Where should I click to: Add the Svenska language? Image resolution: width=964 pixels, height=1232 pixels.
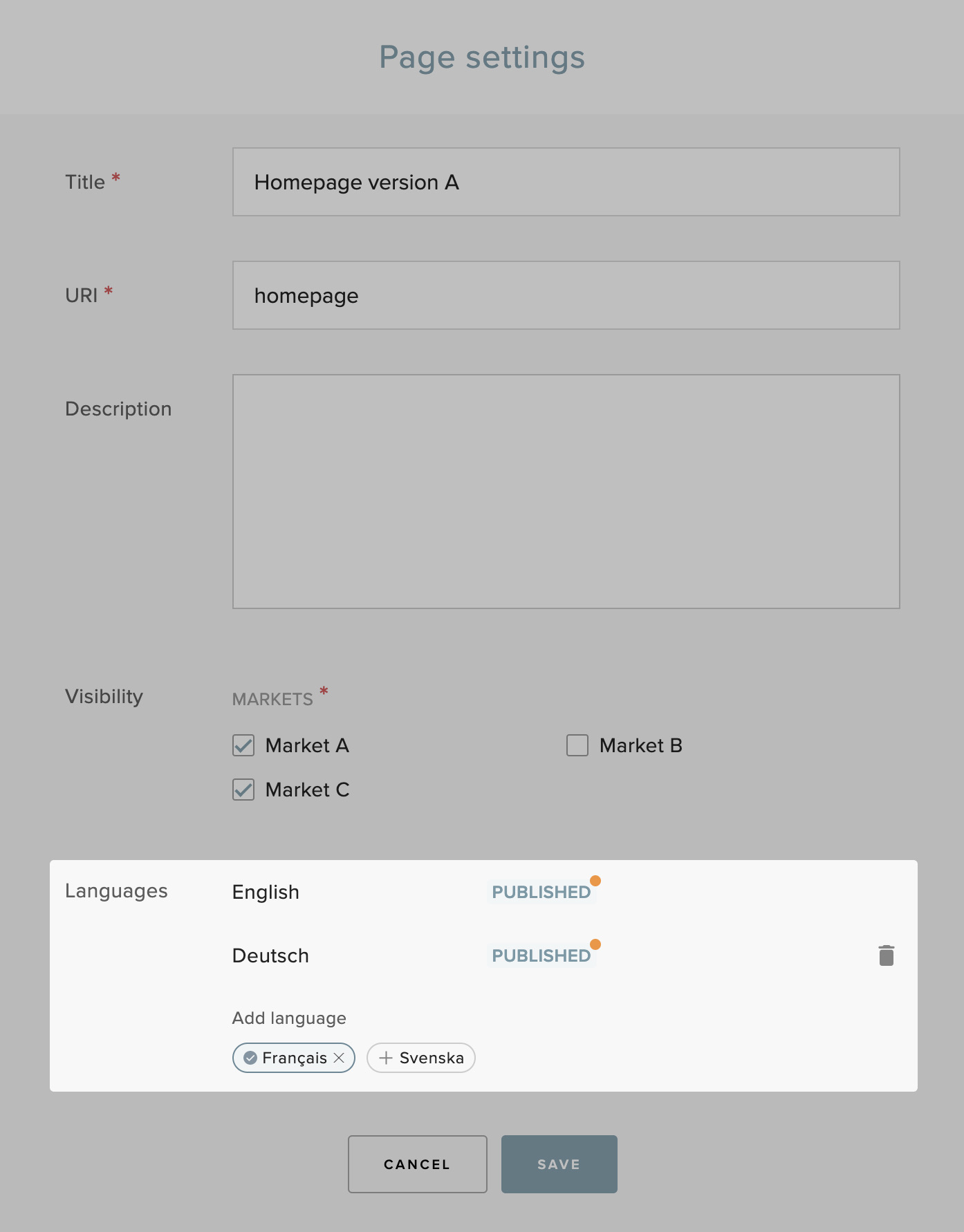tap(421, 1058)
